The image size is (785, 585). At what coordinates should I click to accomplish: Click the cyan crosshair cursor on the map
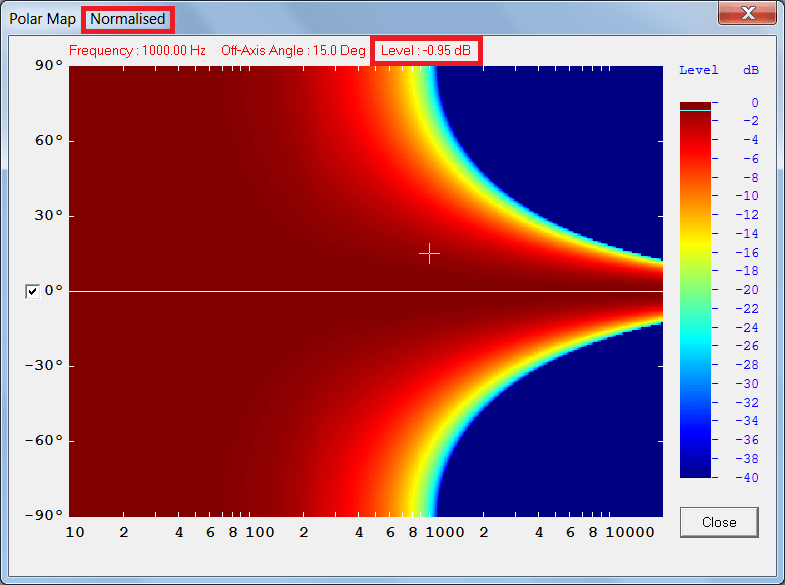coord(429,254)
